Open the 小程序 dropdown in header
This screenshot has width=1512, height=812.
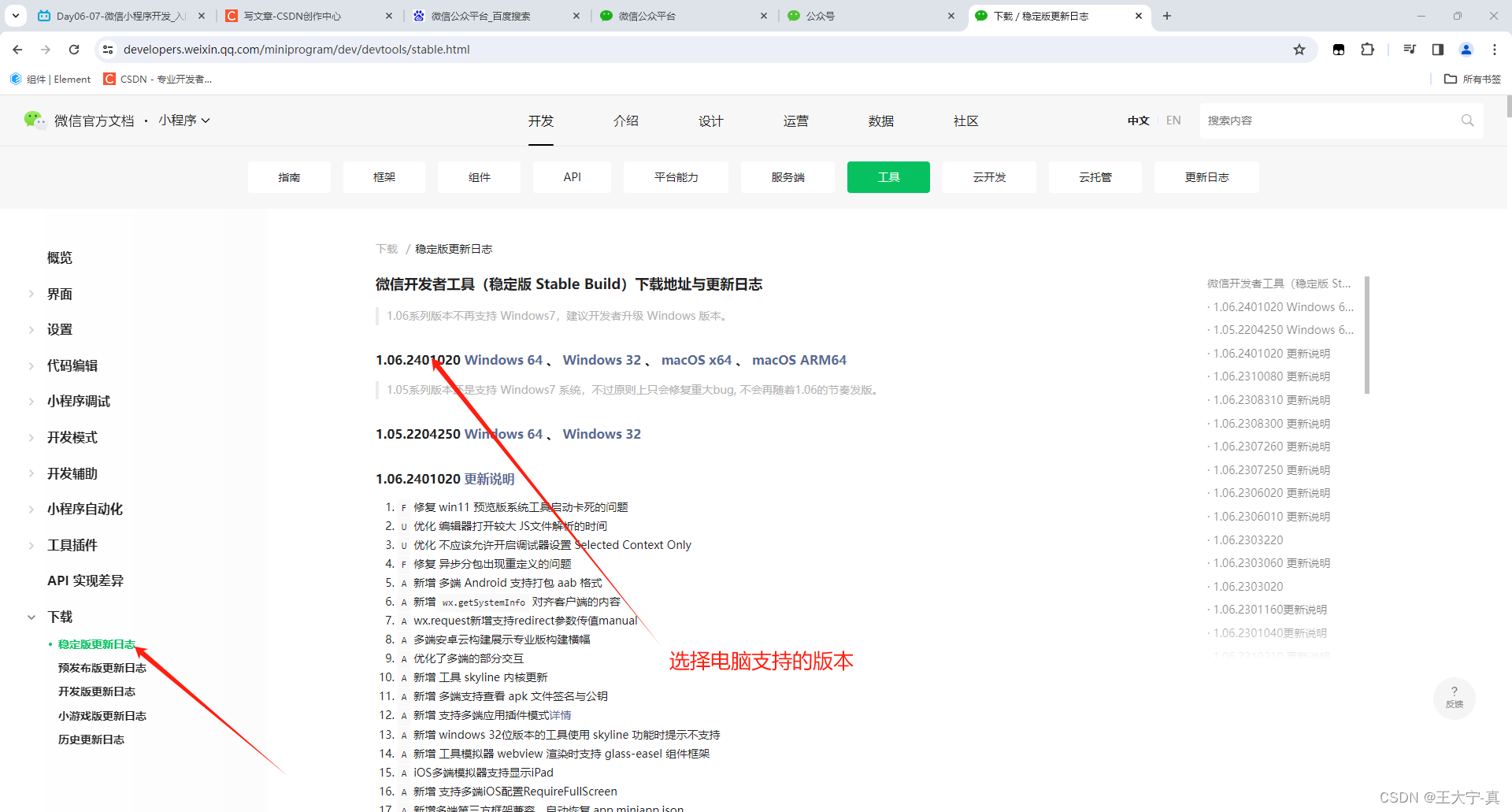click(x=184, y=121)
